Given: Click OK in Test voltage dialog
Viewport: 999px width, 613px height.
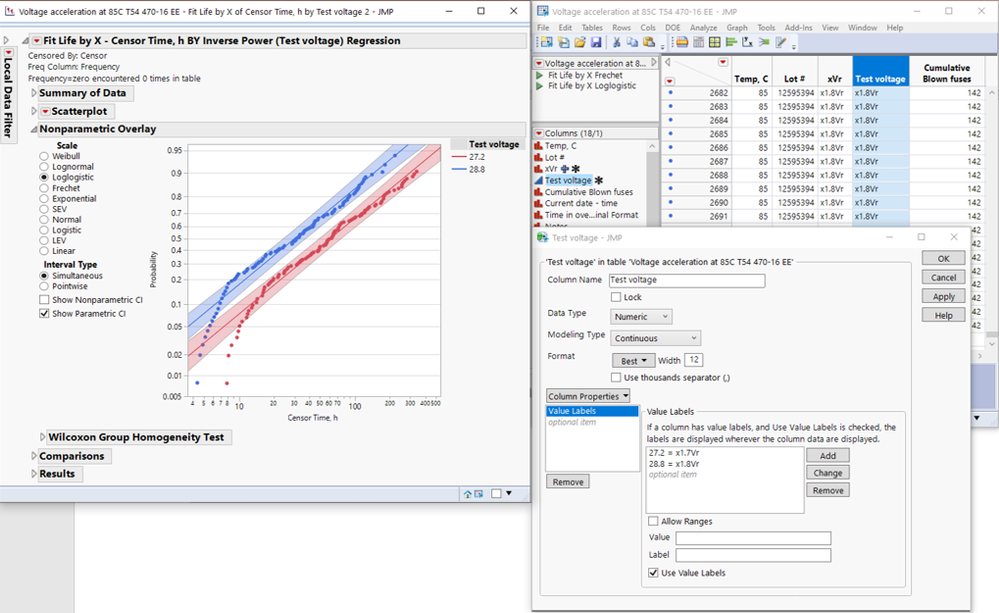Looking at the screenshot, I should pos(944,259).
